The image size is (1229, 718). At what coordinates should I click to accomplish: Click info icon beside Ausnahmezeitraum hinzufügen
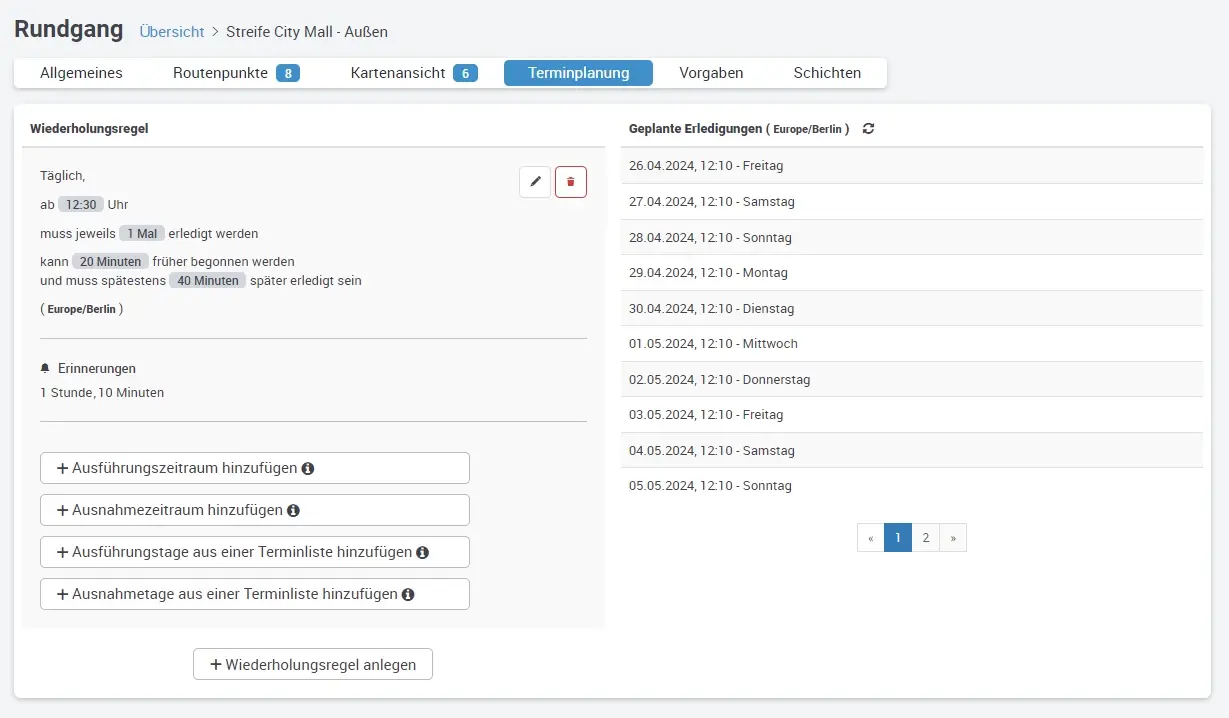293,510
